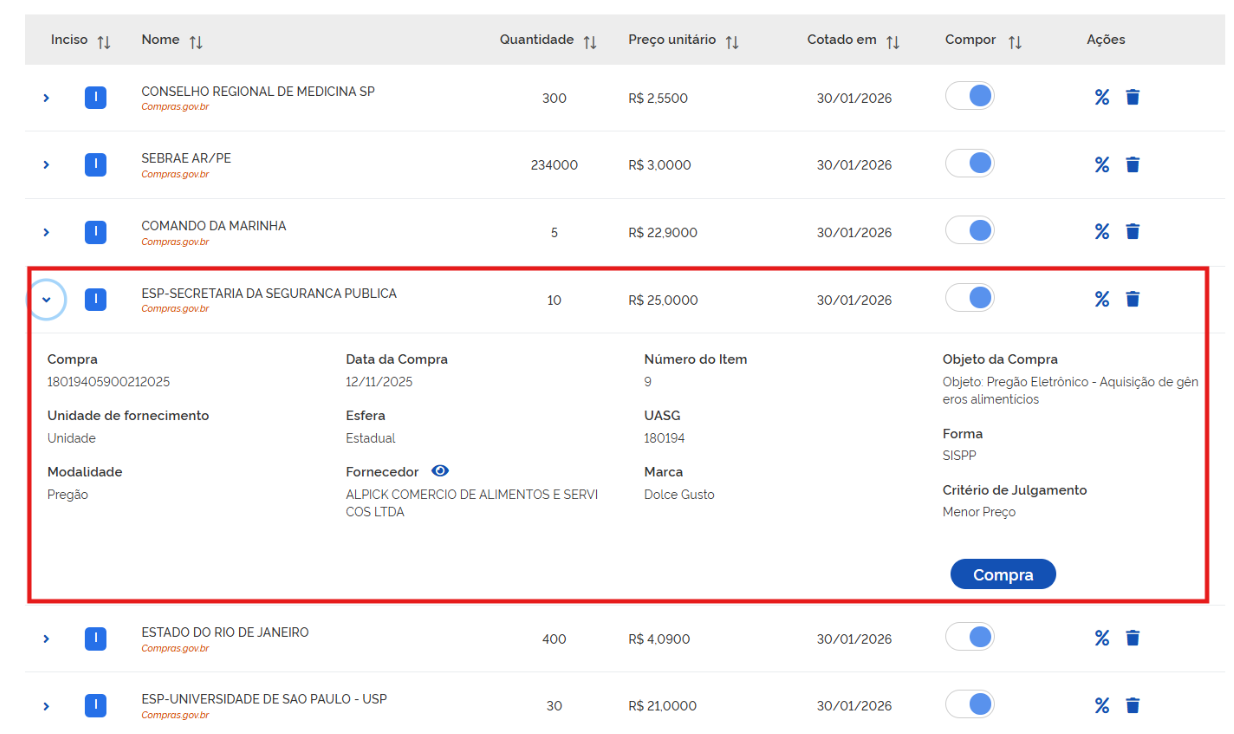
Task: Toggle Compor switch for ESTADO DO RIO DE JANEIRO
Action: click(969, 637)
